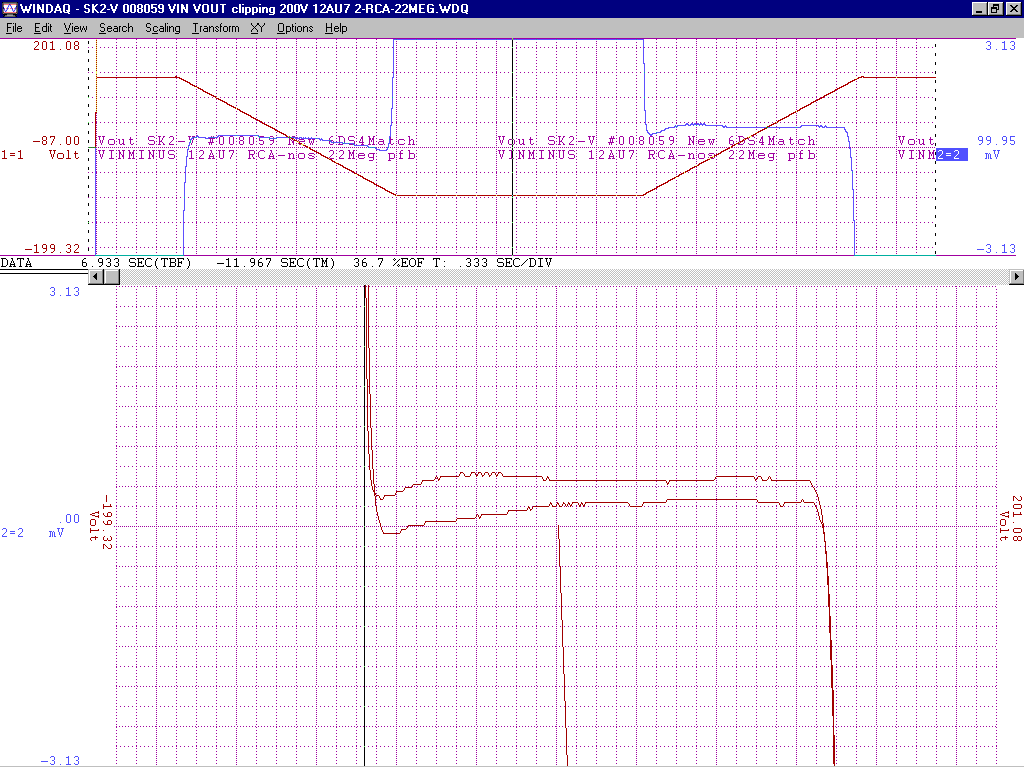Viewport: 1024px width, 768px height.
Task: Open the Help menu
Action: click(x=336, y=28)
